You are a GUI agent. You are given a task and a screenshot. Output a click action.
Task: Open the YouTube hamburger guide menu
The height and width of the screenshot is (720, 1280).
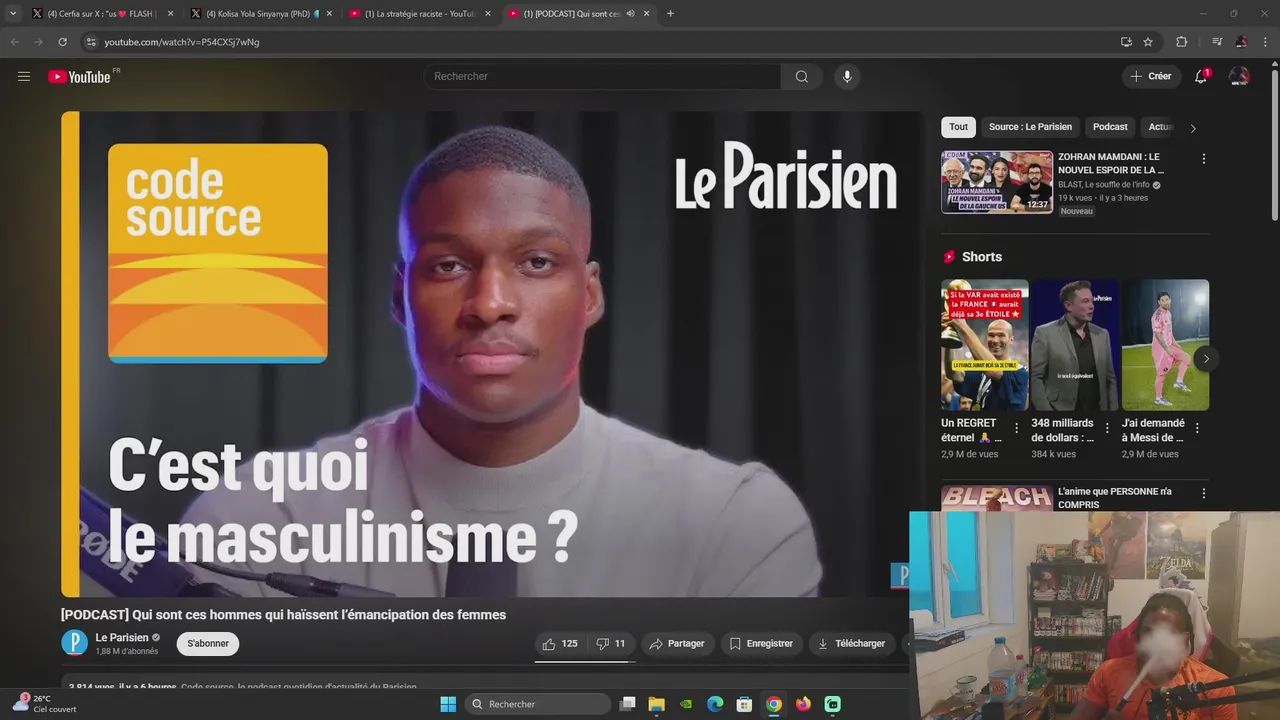click(x=24, y=76)
